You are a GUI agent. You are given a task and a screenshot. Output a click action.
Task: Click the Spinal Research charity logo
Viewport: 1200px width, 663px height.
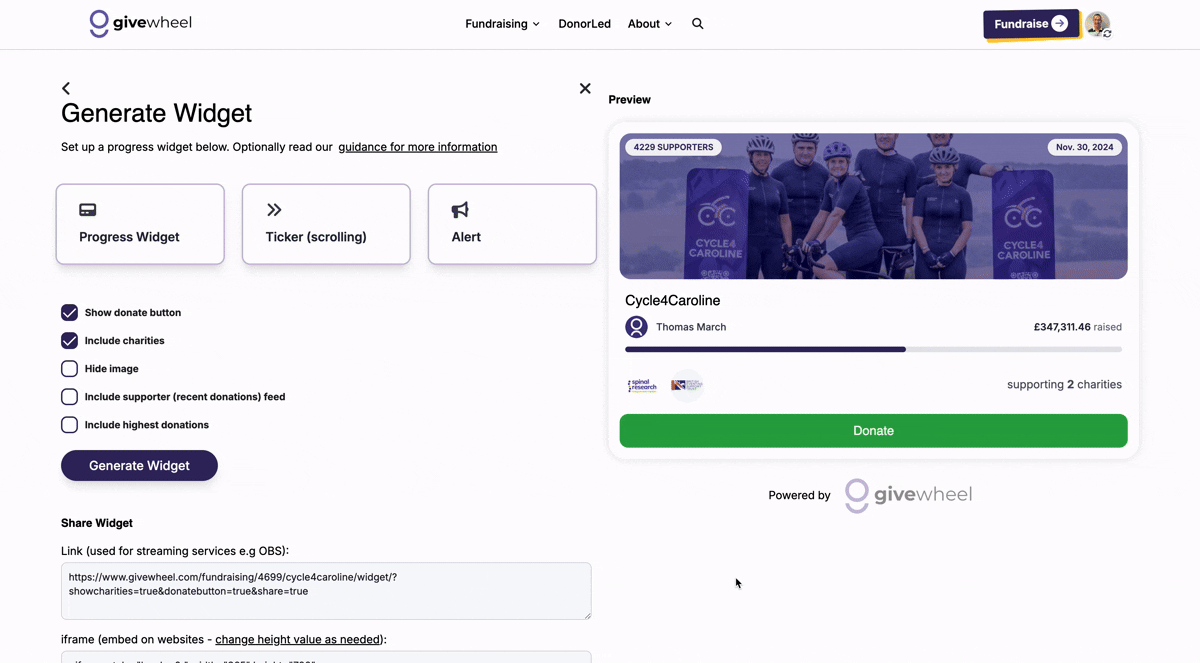642,385
